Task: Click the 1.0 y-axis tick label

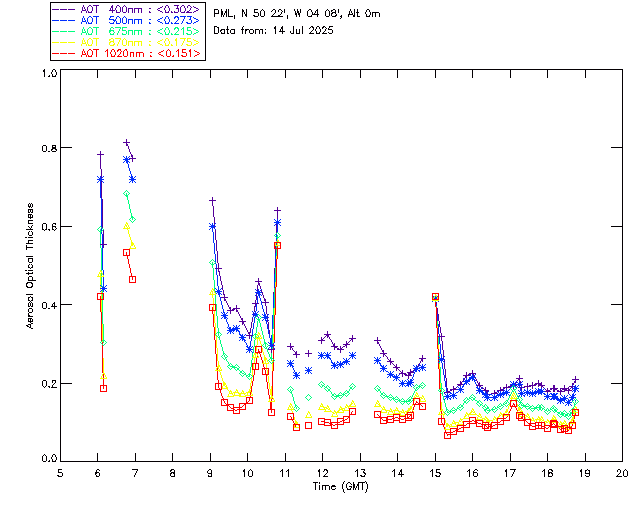Action: (x=49, y=73)
